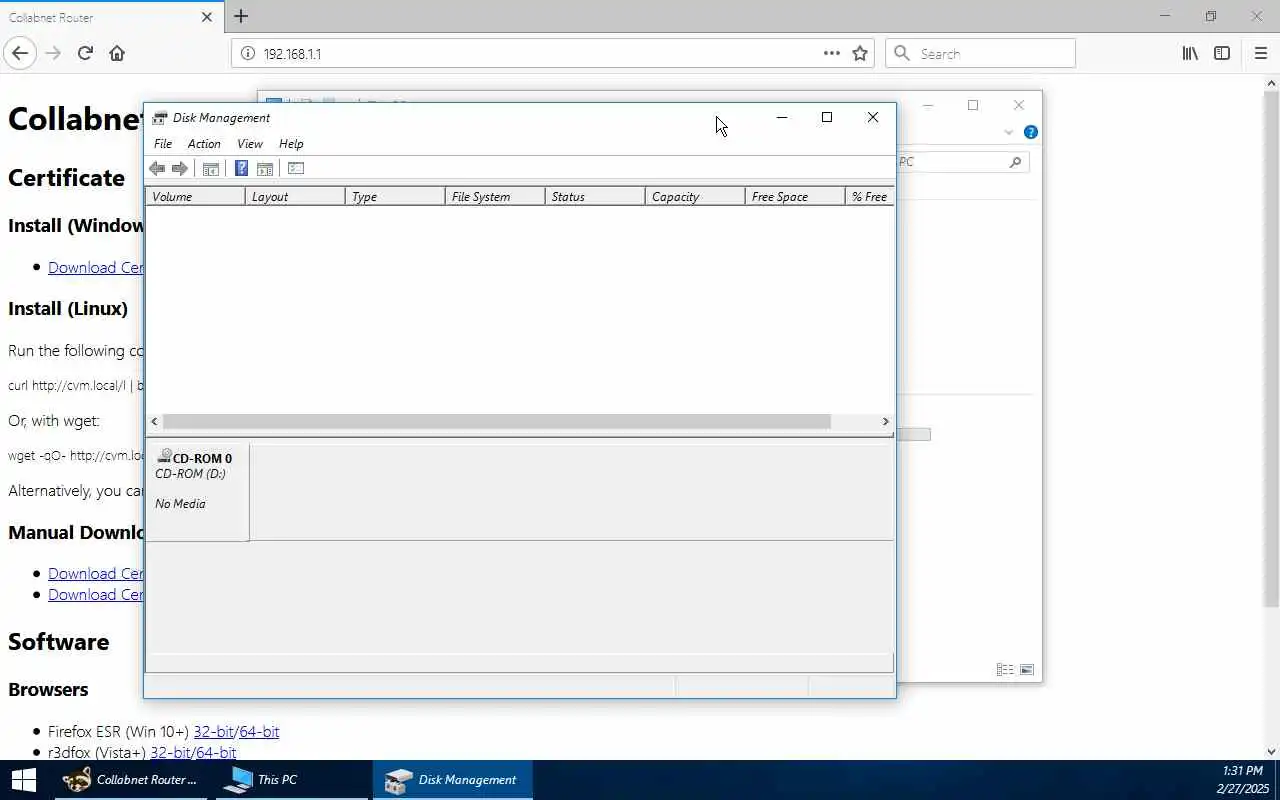The width and height of the screenshot is (1280, 800).
Task: Open the page actions three-dot menu
Action: 832,53
